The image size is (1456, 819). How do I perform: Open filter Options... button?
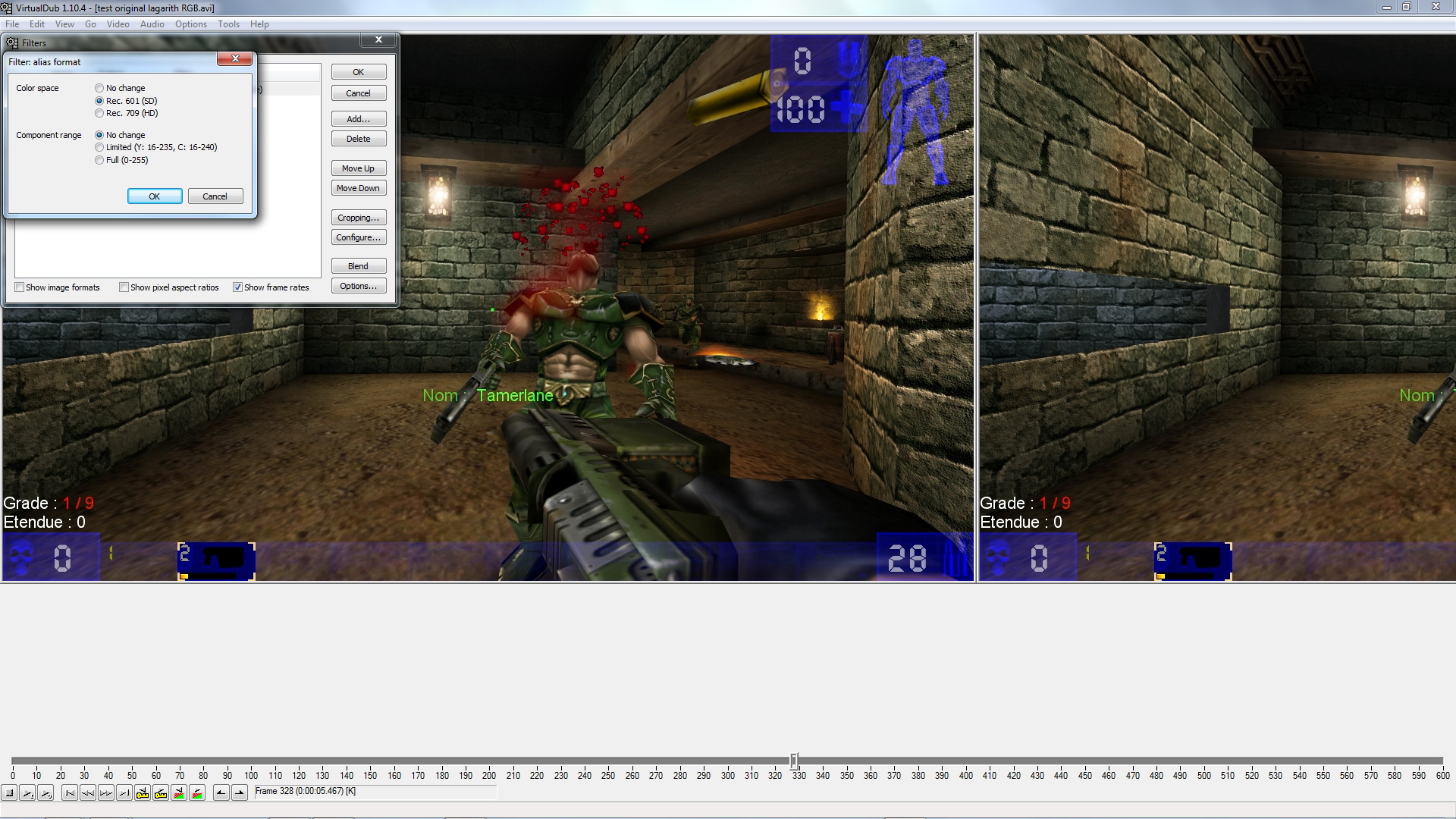359,286
